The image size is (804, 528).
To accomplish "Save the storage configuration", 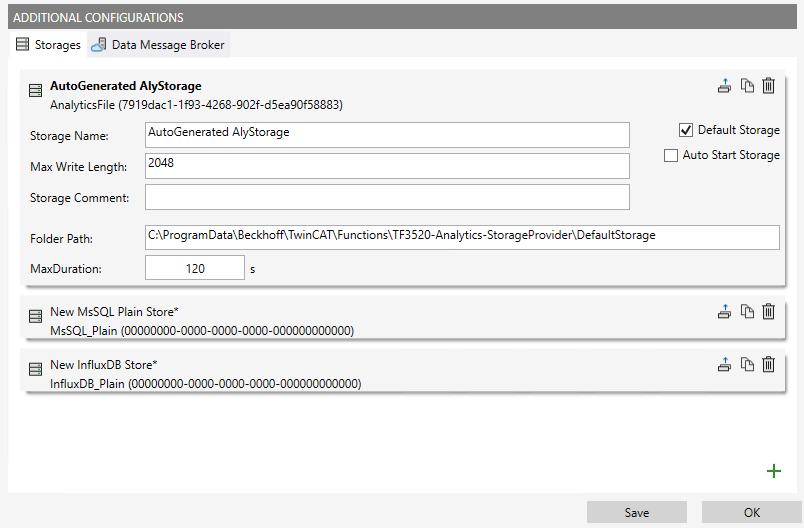I will pos(637,513).
